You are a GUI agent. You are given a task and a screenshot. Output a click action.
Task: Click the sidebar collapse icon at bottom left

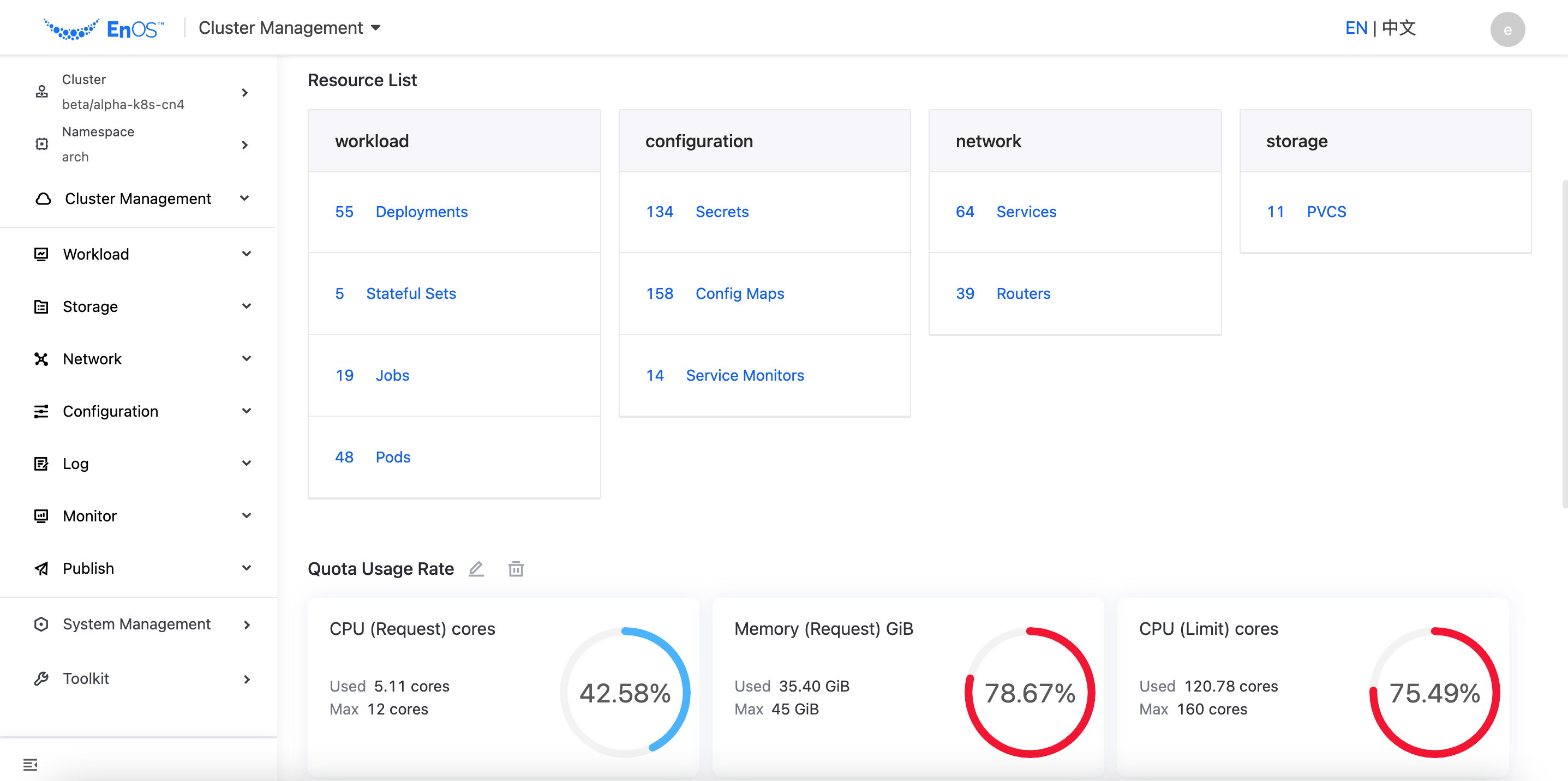coord(31,765)
